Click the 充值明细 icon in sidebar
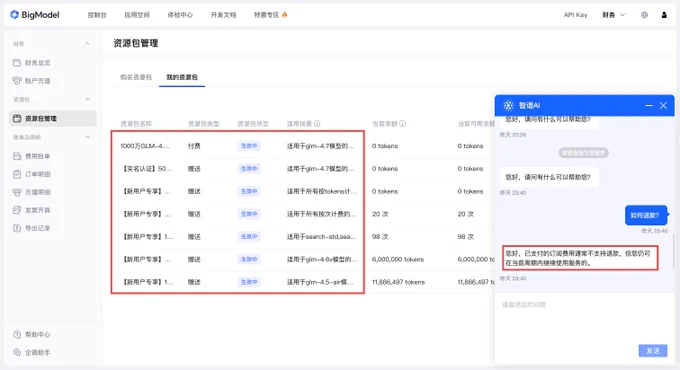Image resolution: width=680 pixels, height=370 pixels. [x=17, y=192]
